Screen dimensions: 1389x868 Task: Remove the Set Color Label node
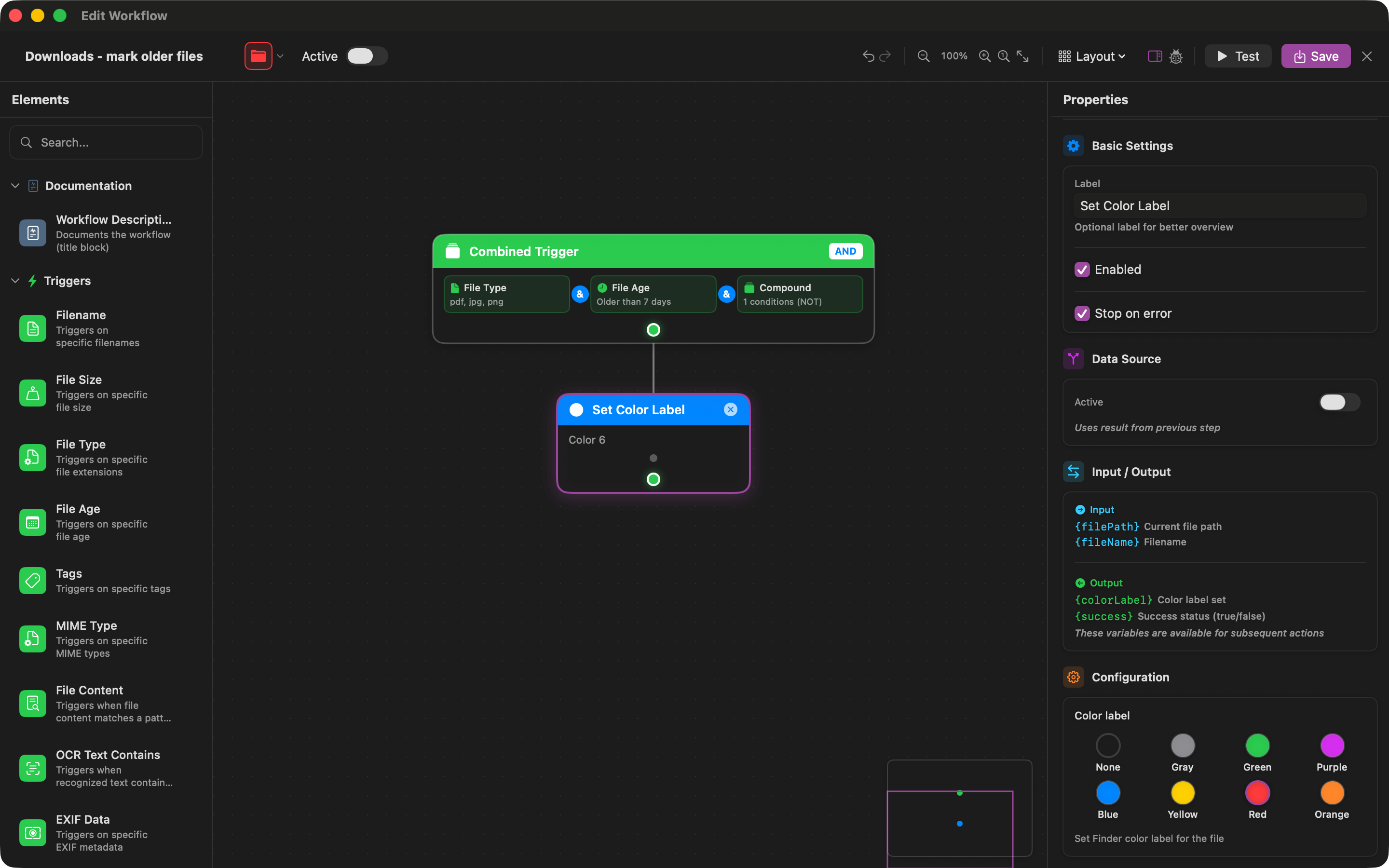(730, 409)
